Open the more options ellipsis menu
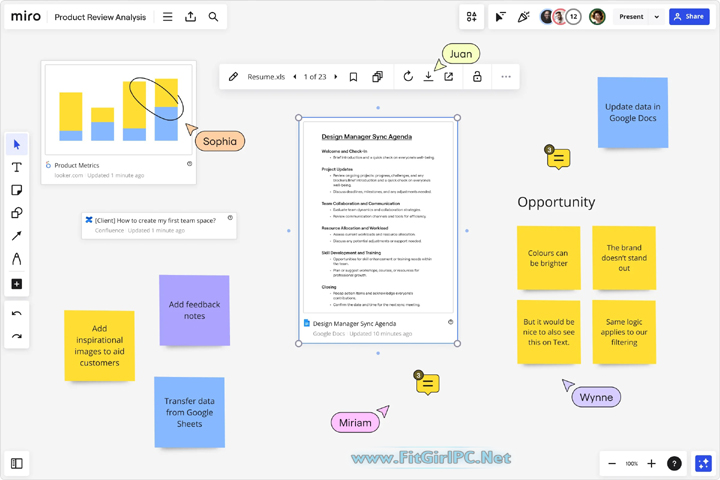Image resolution: width=720 pixels, height=480 pixels. tap(506, 77)
